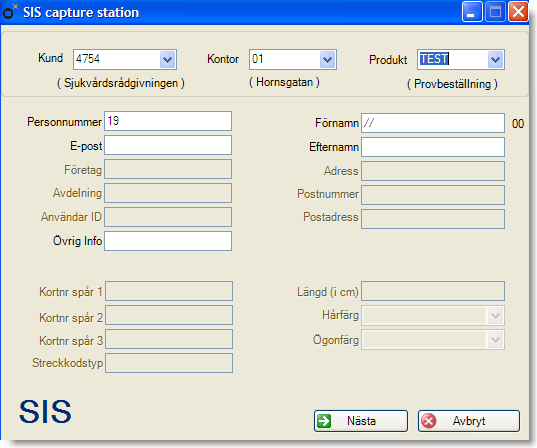Click the red cancel icon on Avbryt
537x448 pixels.
click(428, 421)
